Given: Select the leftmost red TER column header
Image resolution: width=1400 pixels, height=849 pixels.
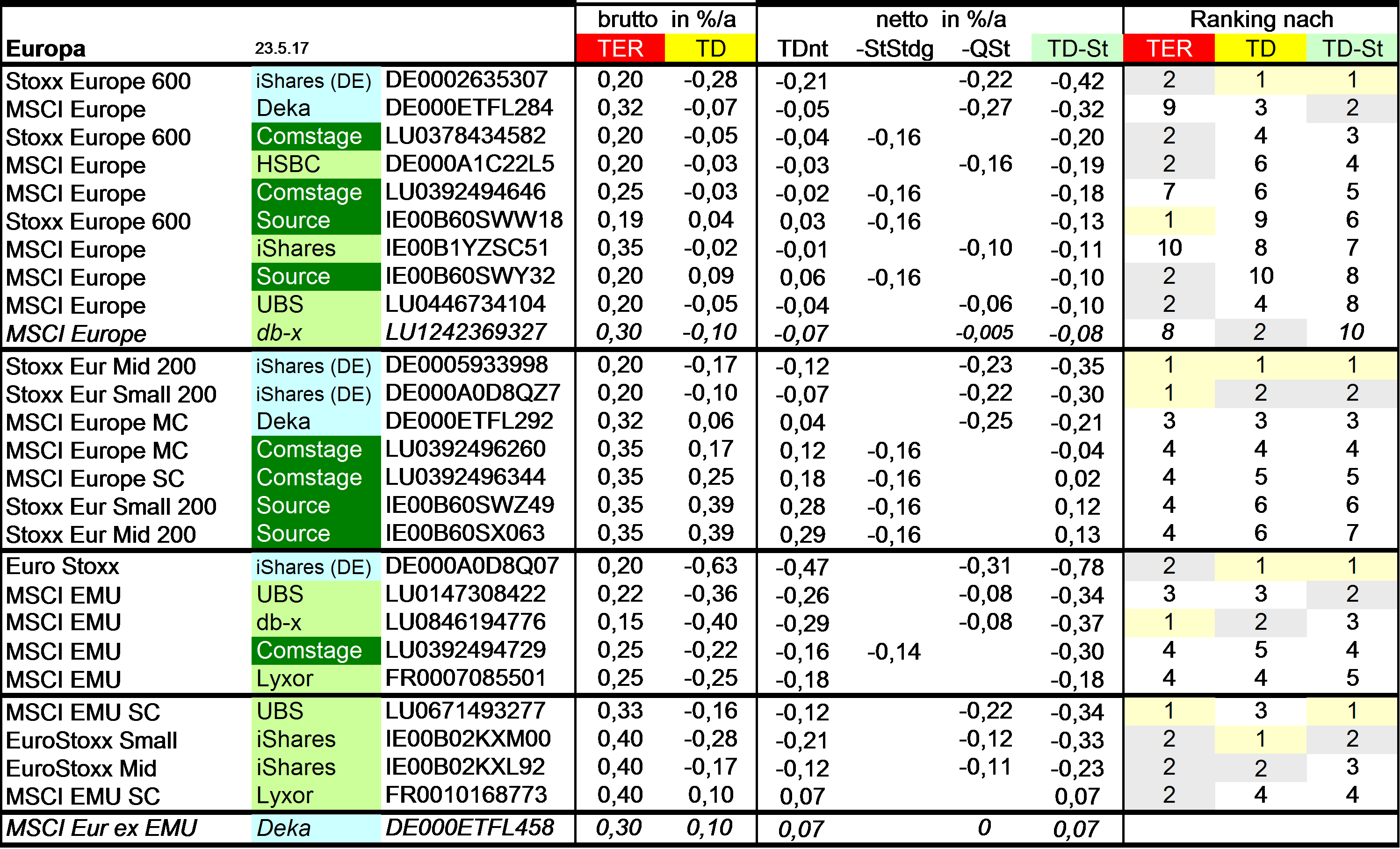Looking at the screenshot, I should 620,48.
